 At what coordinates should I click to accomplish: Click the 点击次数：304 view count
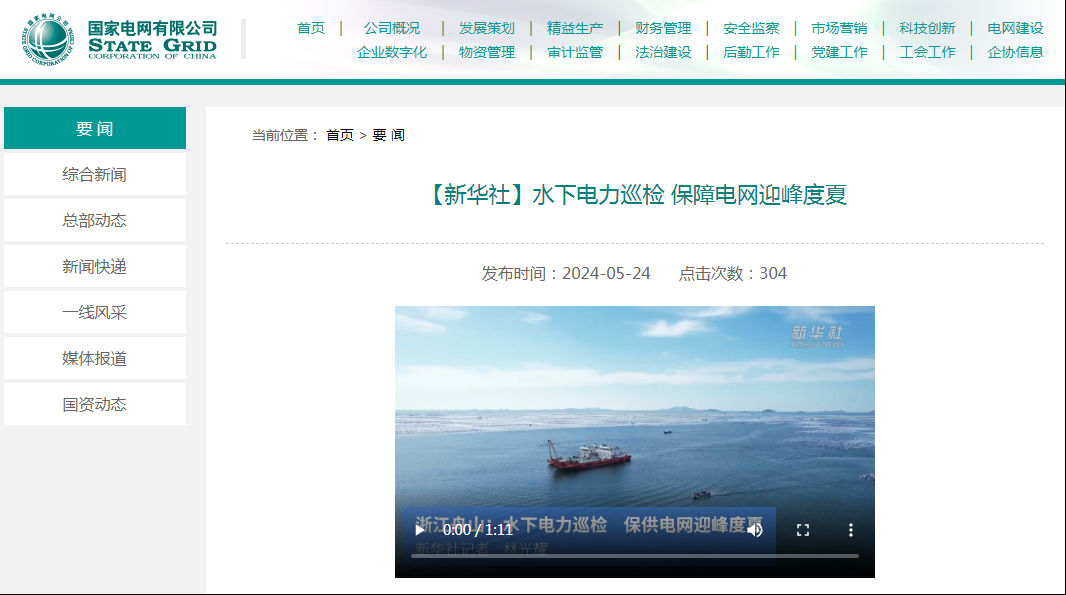click(732, 273)
